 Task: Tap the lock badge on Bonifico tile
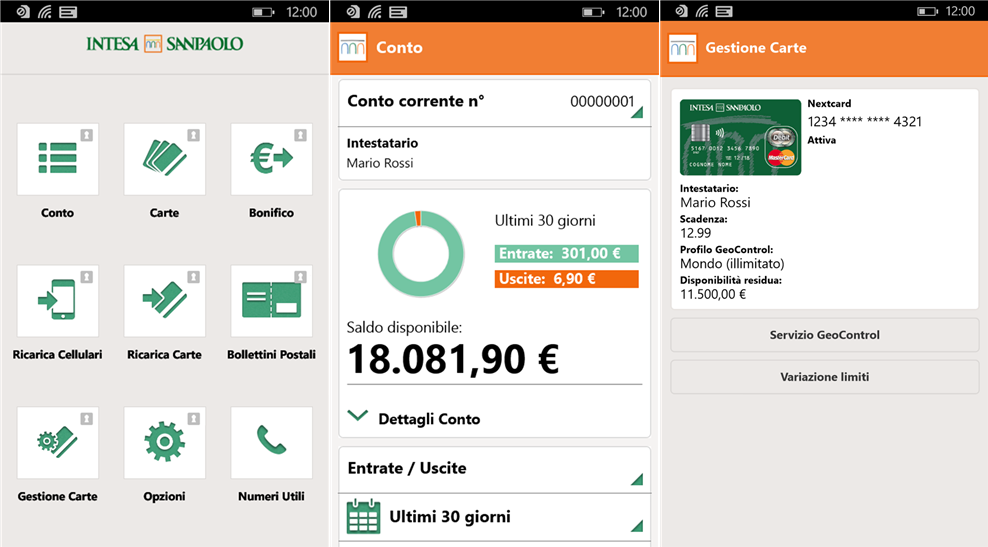301,135
